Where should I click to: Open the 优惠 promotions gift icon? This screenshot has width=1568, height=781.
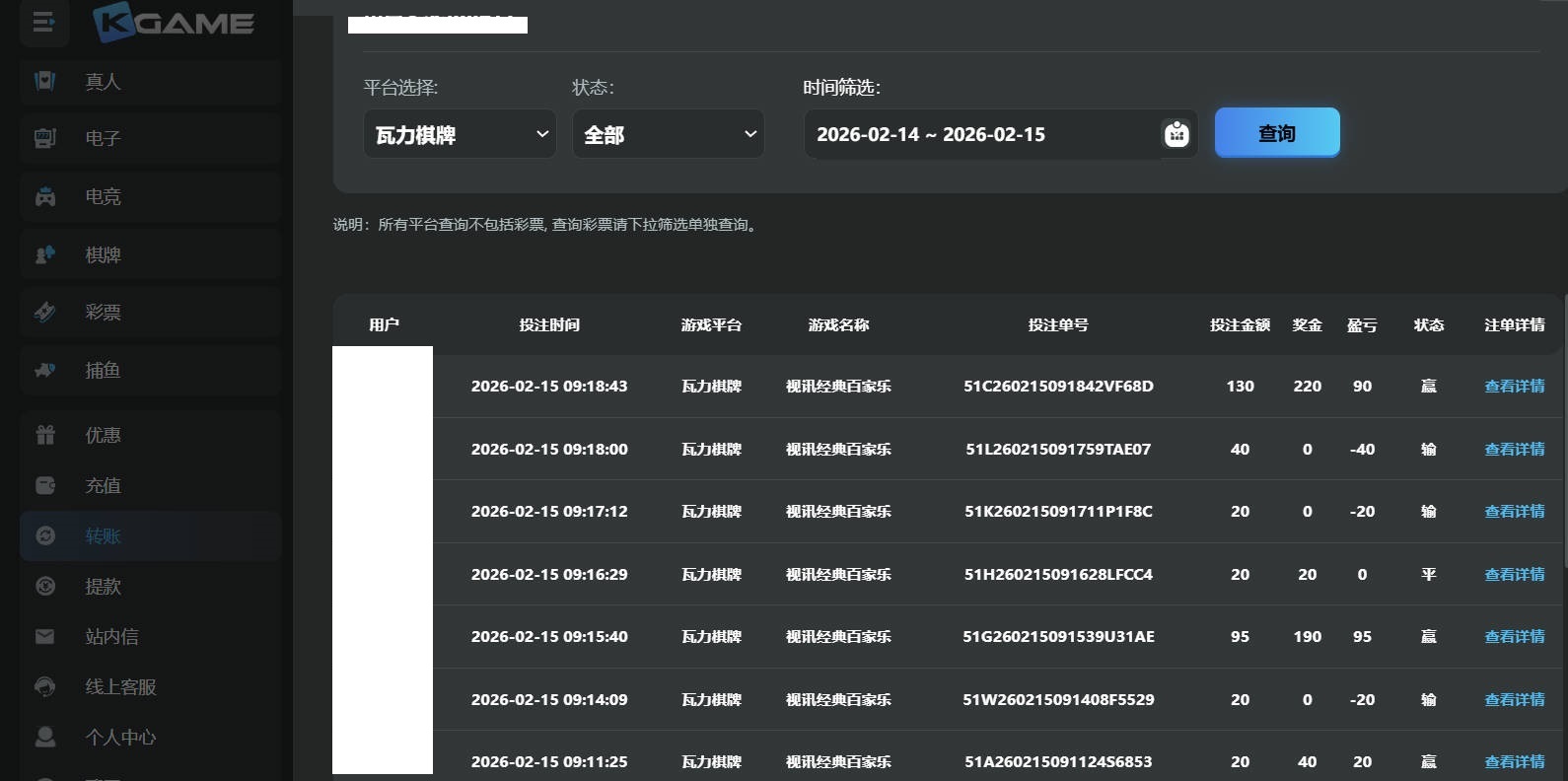point(45,435)
